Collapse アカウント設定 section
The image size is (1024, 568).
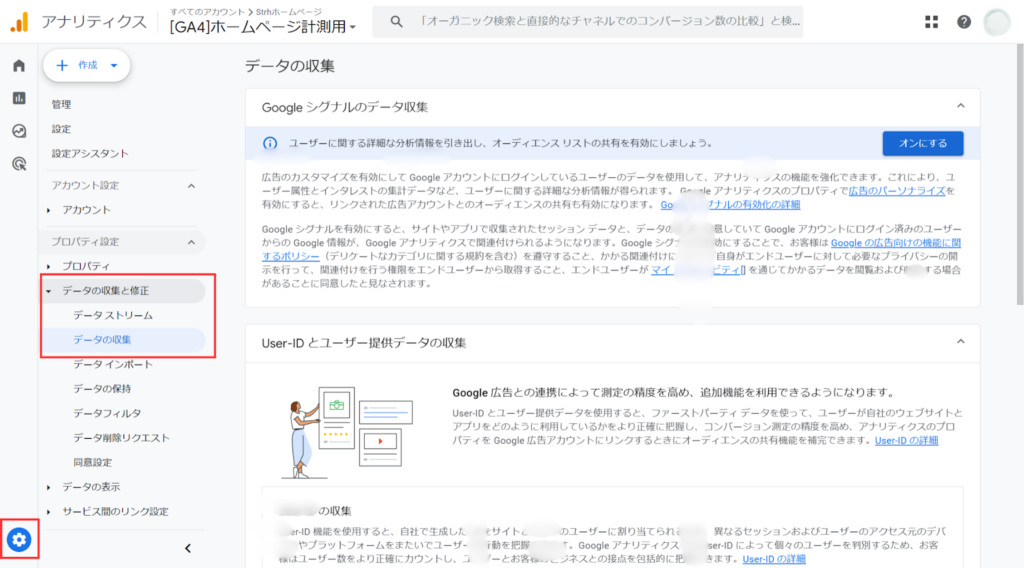coord(191,186)
